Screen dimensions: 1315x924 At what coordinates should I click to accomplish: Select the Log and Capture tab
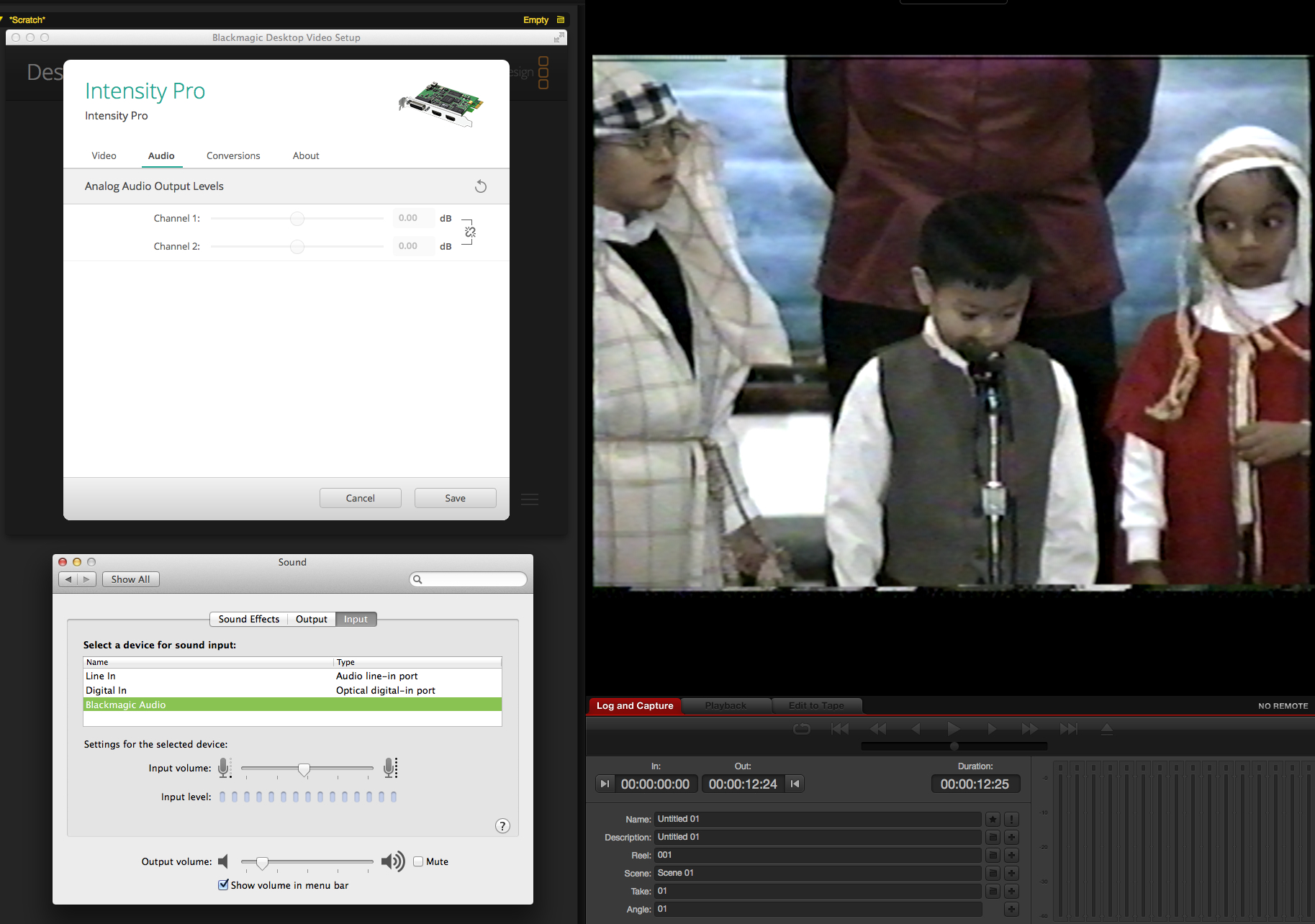[635, 705]
